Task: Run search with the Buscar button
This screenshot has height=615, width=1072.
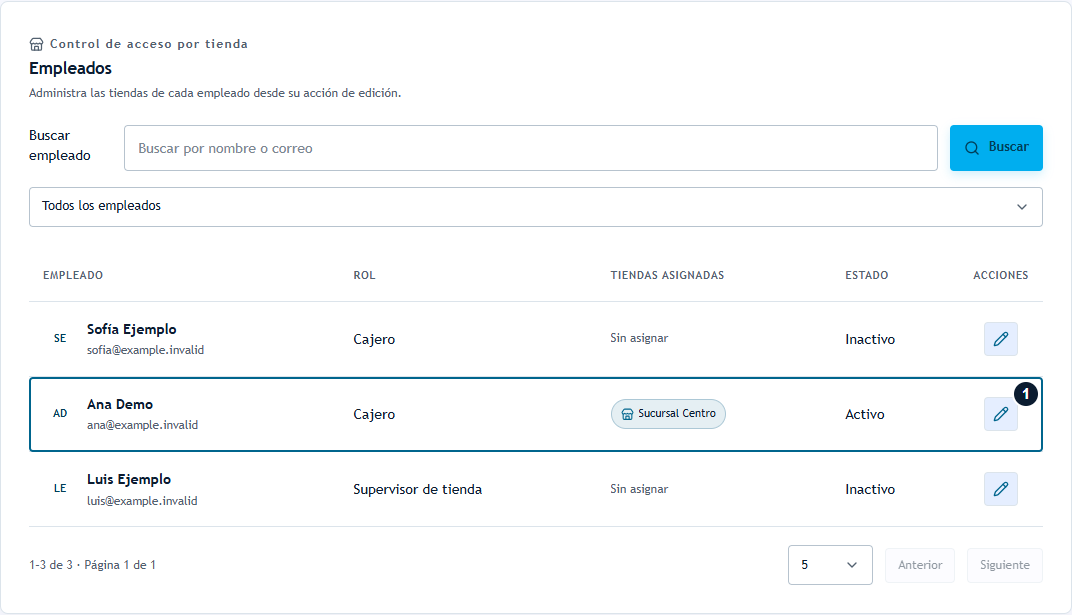Action: click(996, 148)
